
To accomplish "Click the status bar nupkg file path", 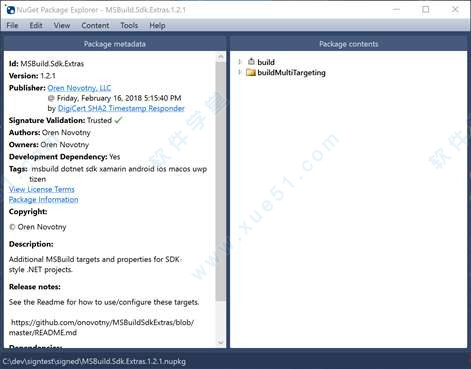I will (x=94, y=361).
